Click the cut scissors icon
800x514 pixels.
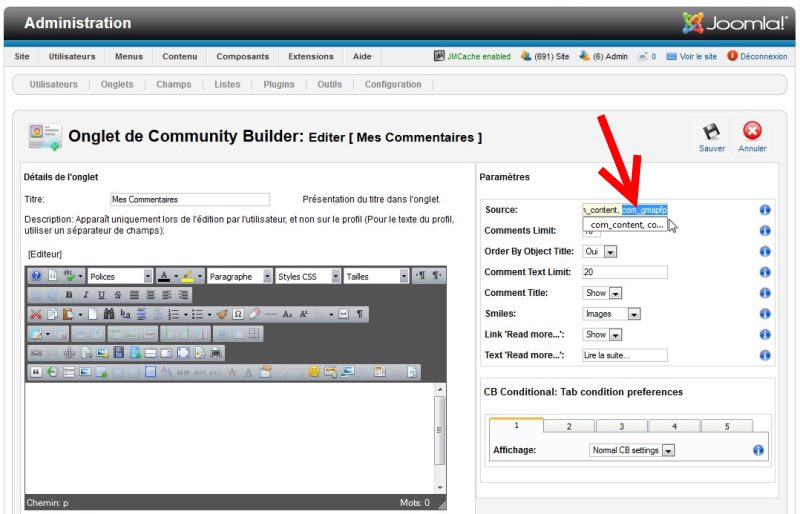pos(36,314)
